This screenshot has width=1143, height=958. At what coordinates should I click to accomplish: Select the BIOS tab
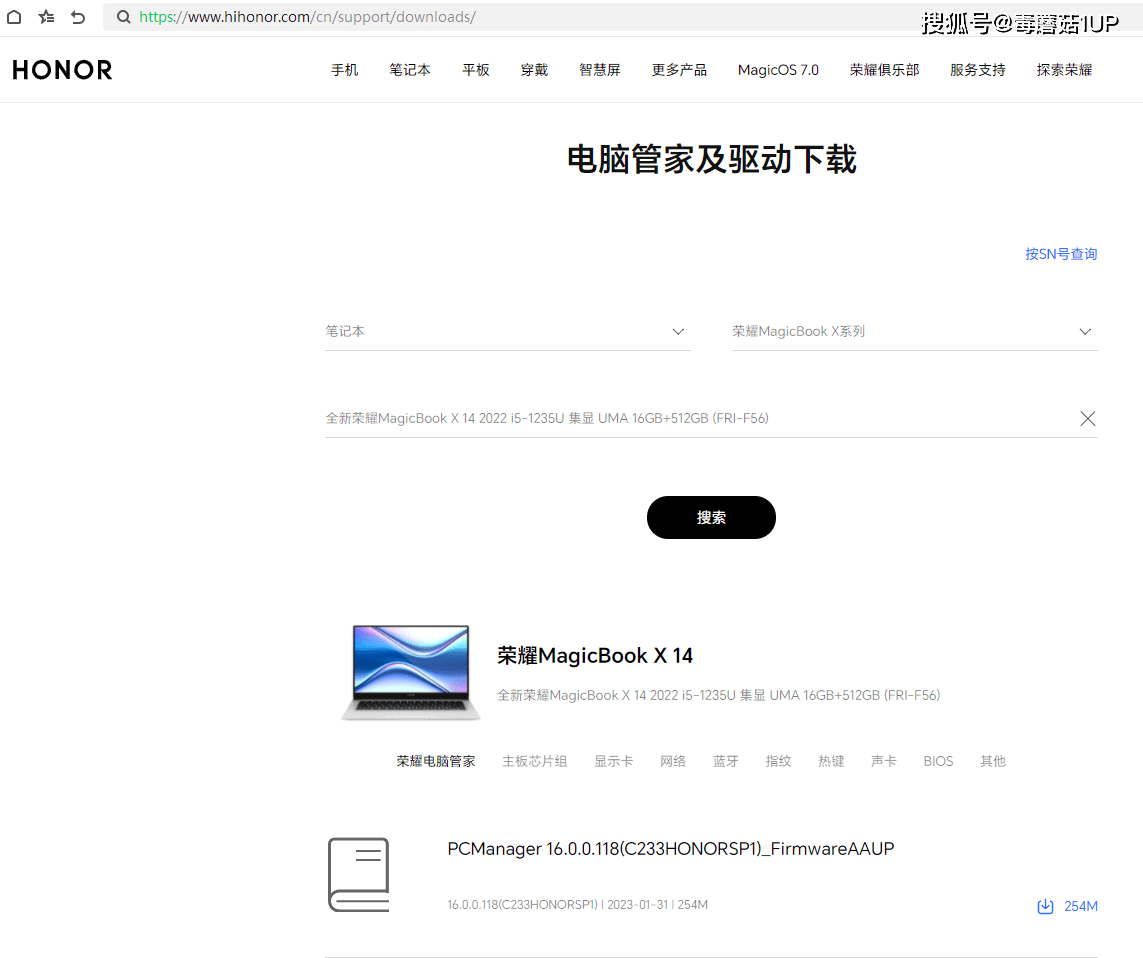pyautogui.click(x=938, y=761)
